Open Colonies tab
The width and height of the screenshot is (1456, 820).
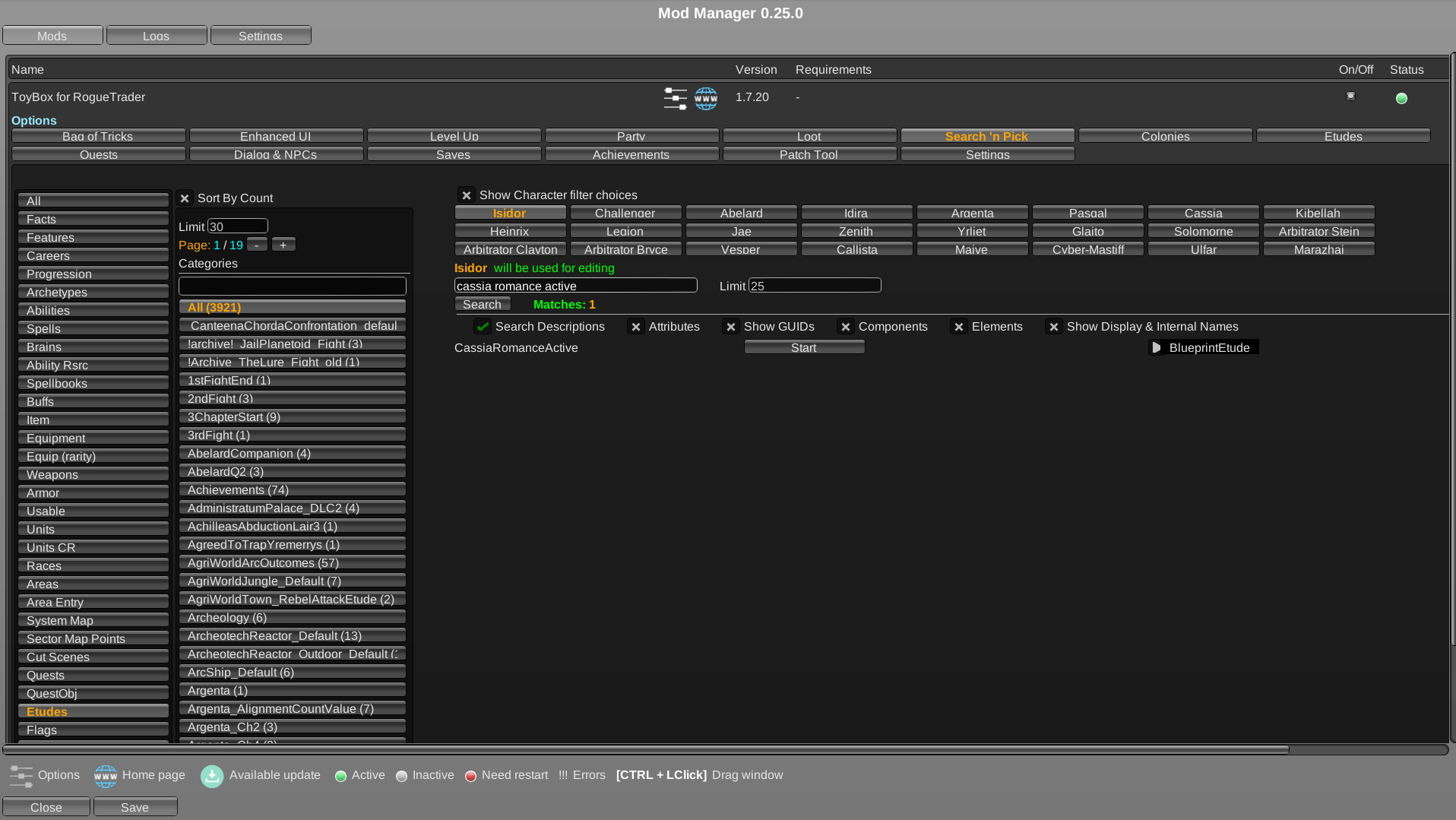tap(1166, 136)
